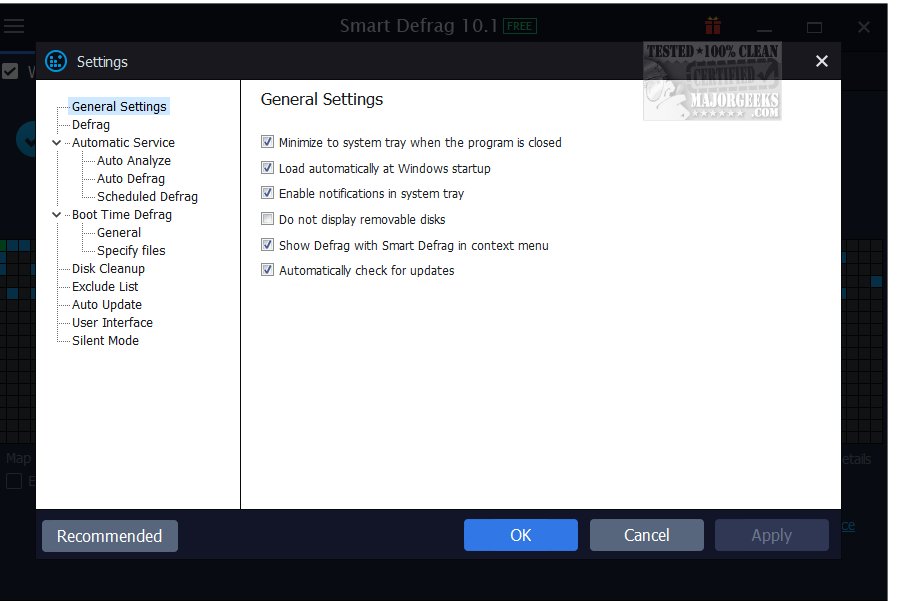897x601 pixels.
Task: Open the hamburger menu in Smart Defrag
Action: click(14, 26)
